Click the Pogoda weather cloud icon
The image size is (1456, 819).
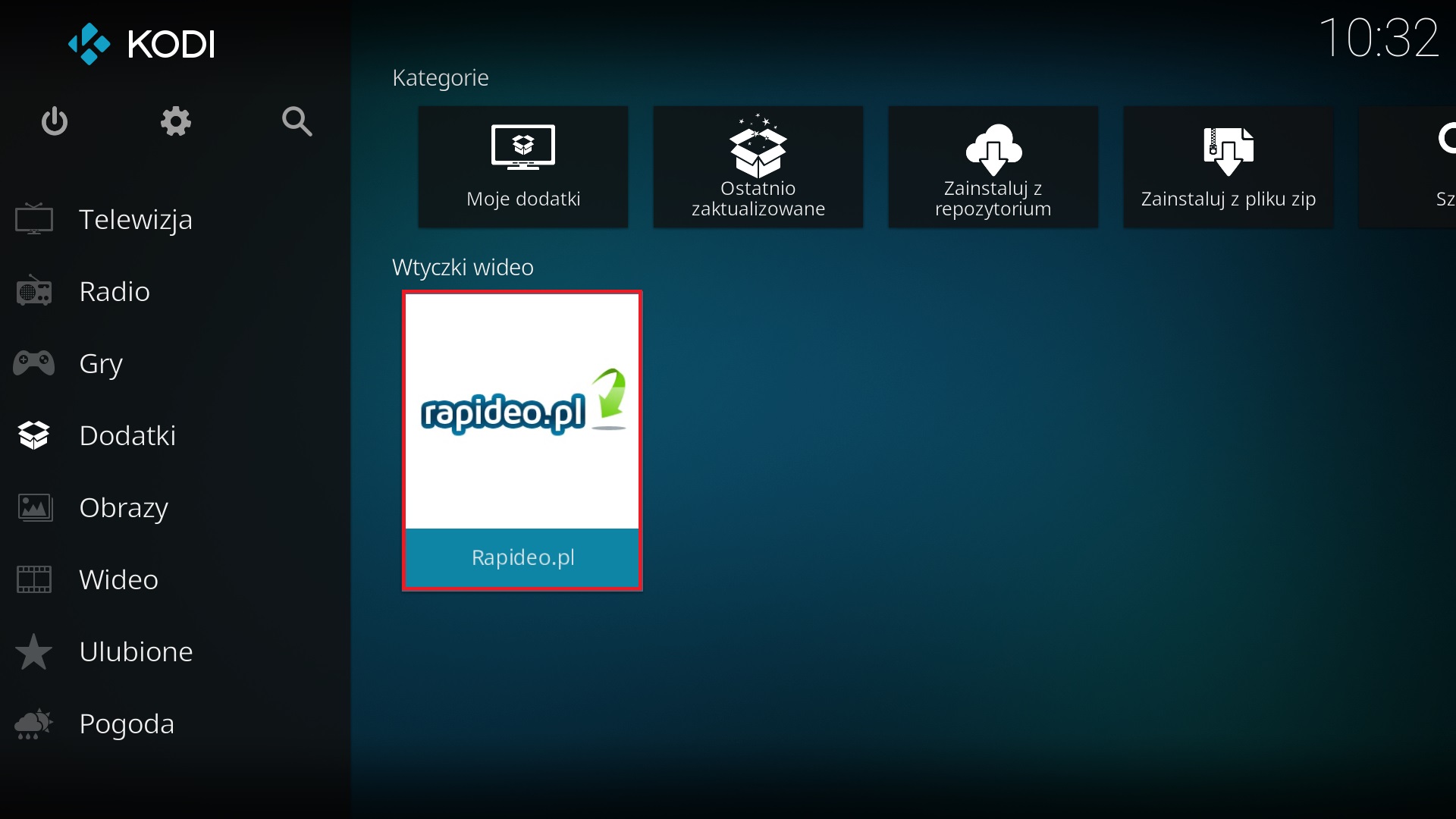33,723
